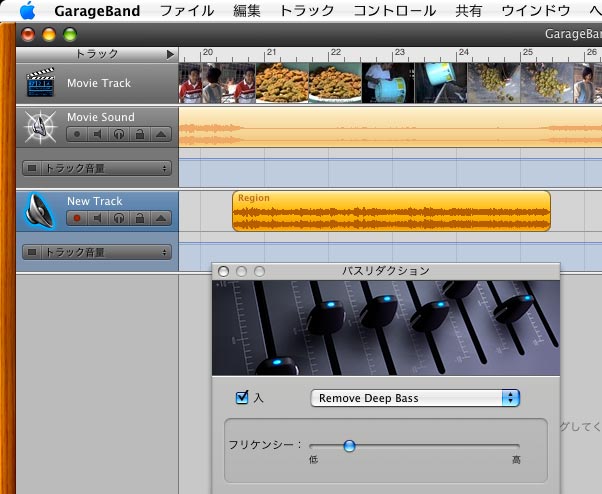Click measure 24 on the timeline ruler
Viewport: 602px width, 494px height.
click(x=464, y=53)
